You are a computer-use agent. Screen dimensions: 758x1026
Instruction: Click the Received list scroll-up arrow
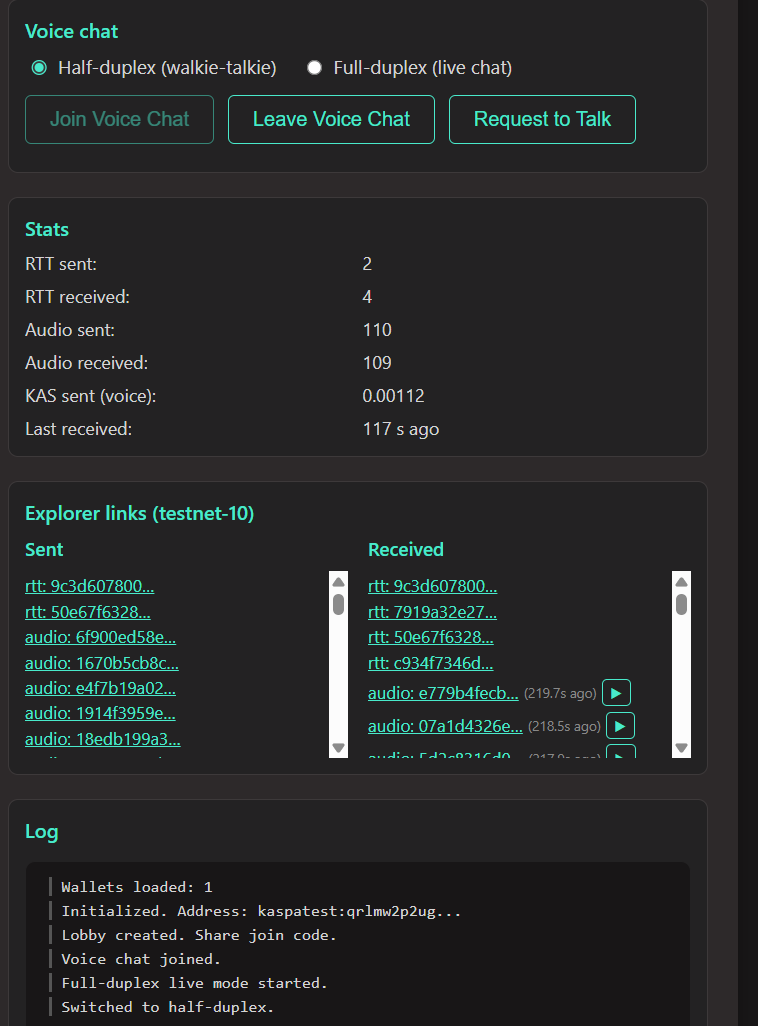coord(681,582)
